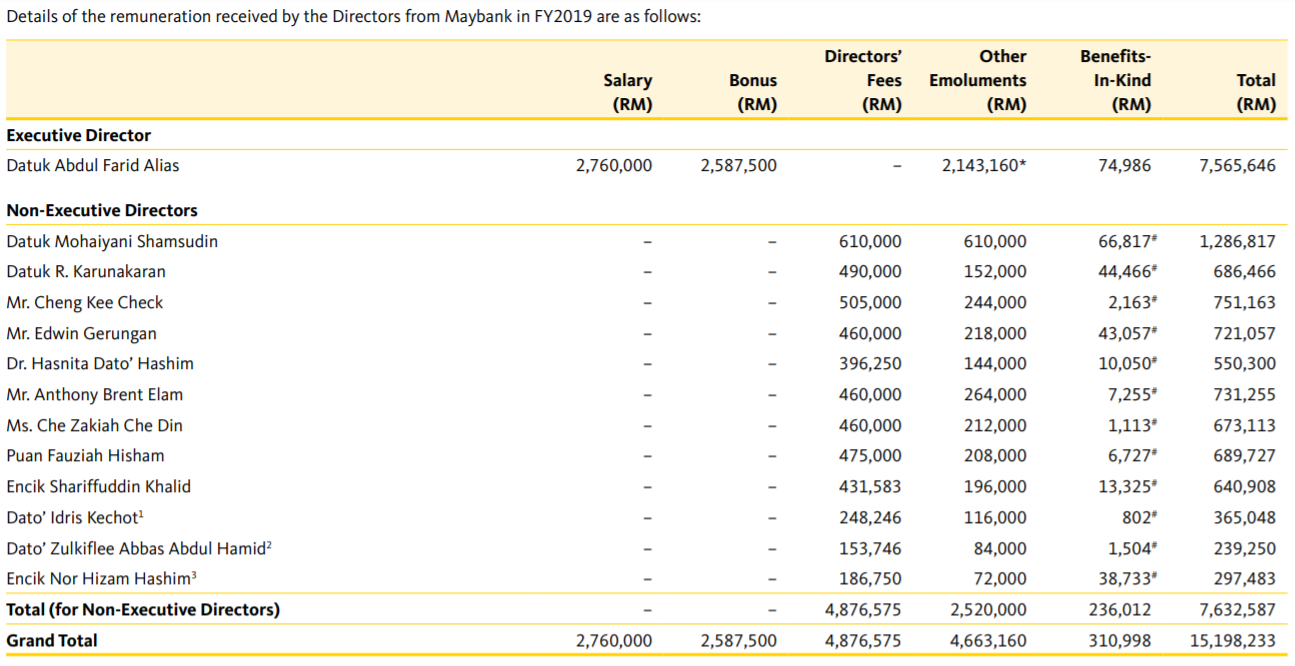Select directors' fees 490,000
1295x666 pixels.
coord(870,271)
